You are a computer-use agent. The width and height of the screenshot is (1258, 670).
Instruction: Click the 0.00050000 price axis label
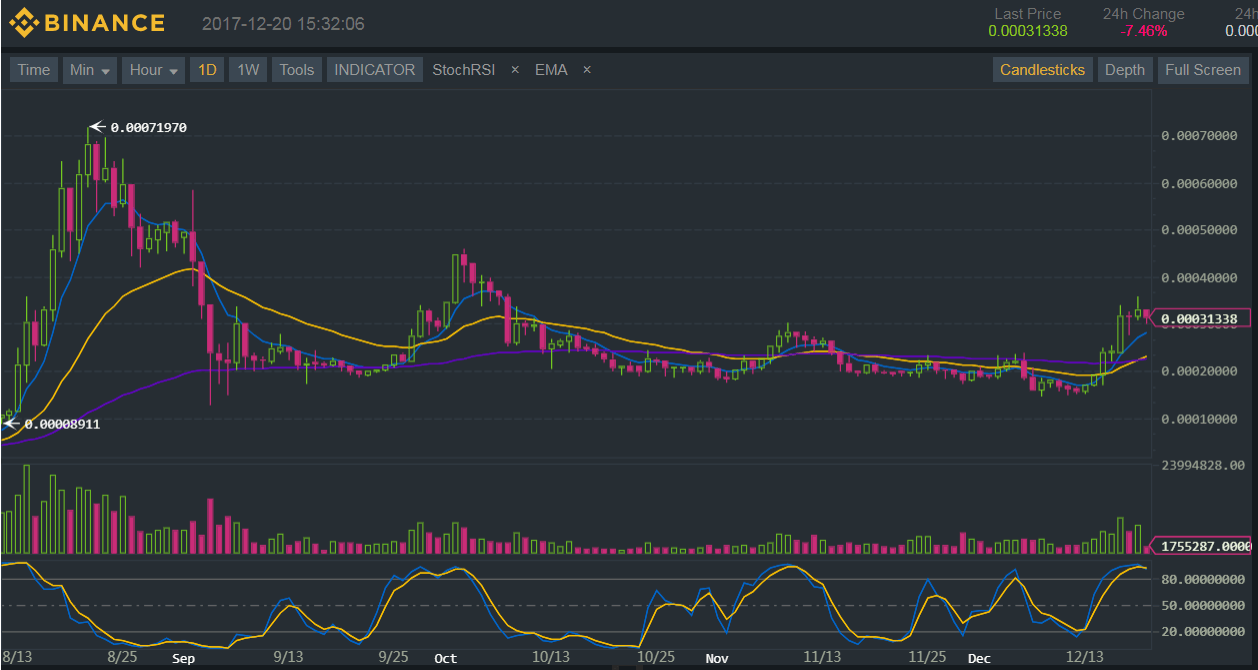(x=1199, y=230)
